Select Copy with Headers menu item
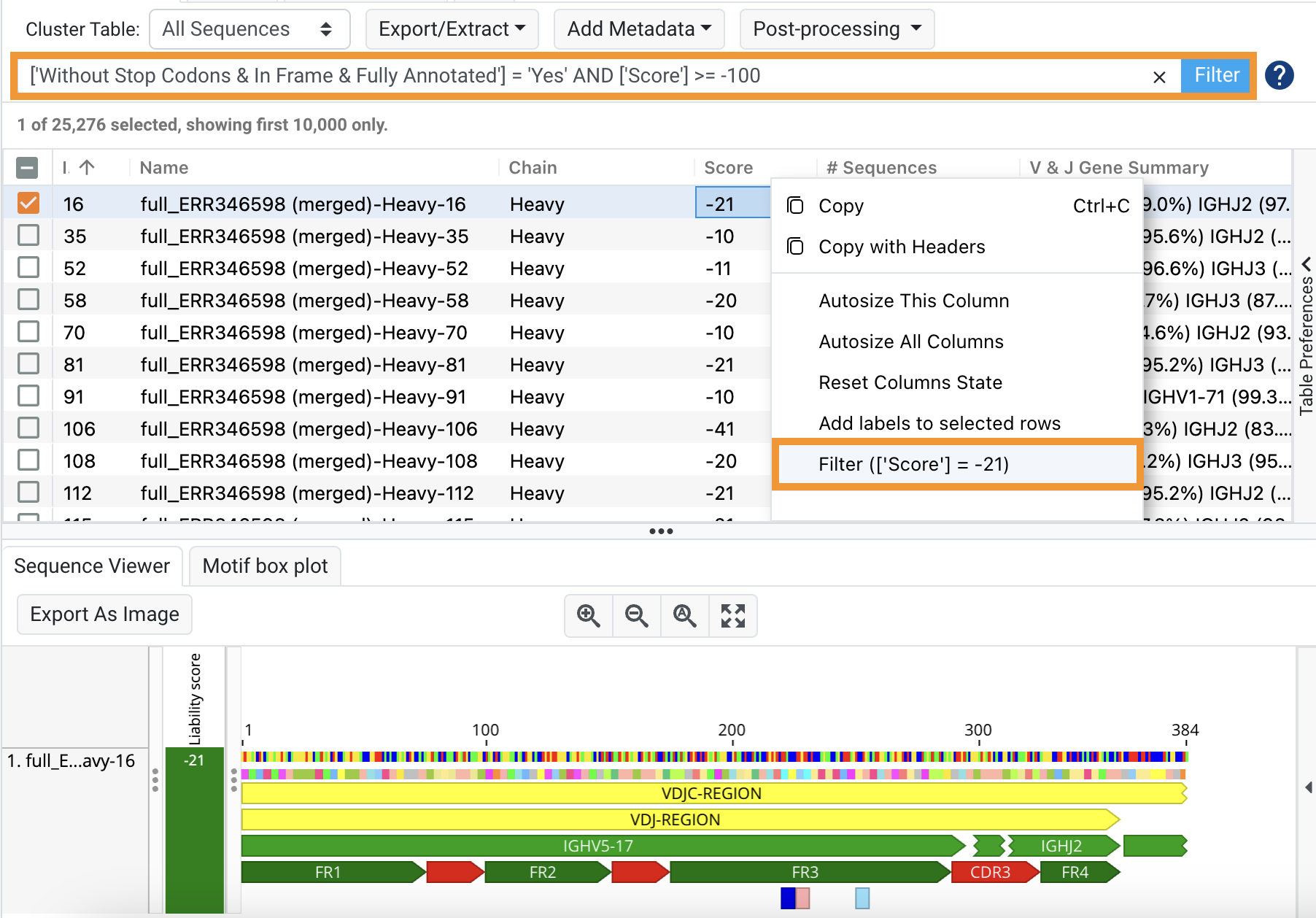This screenshot has width=1316, height=918. click(956, 247)
